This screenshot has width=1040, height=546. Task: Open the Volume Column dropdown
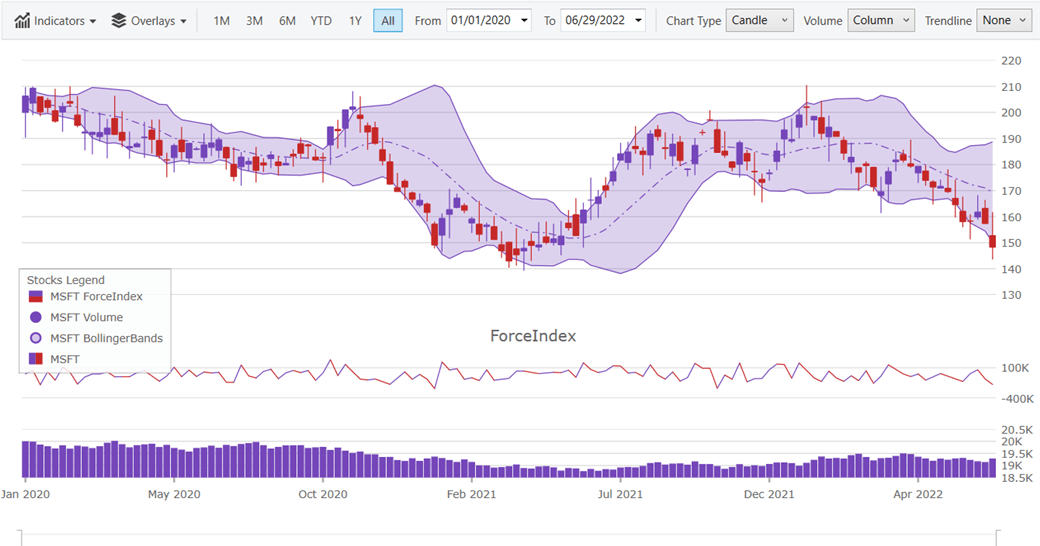pyautogui.click(x=881, y=21)
